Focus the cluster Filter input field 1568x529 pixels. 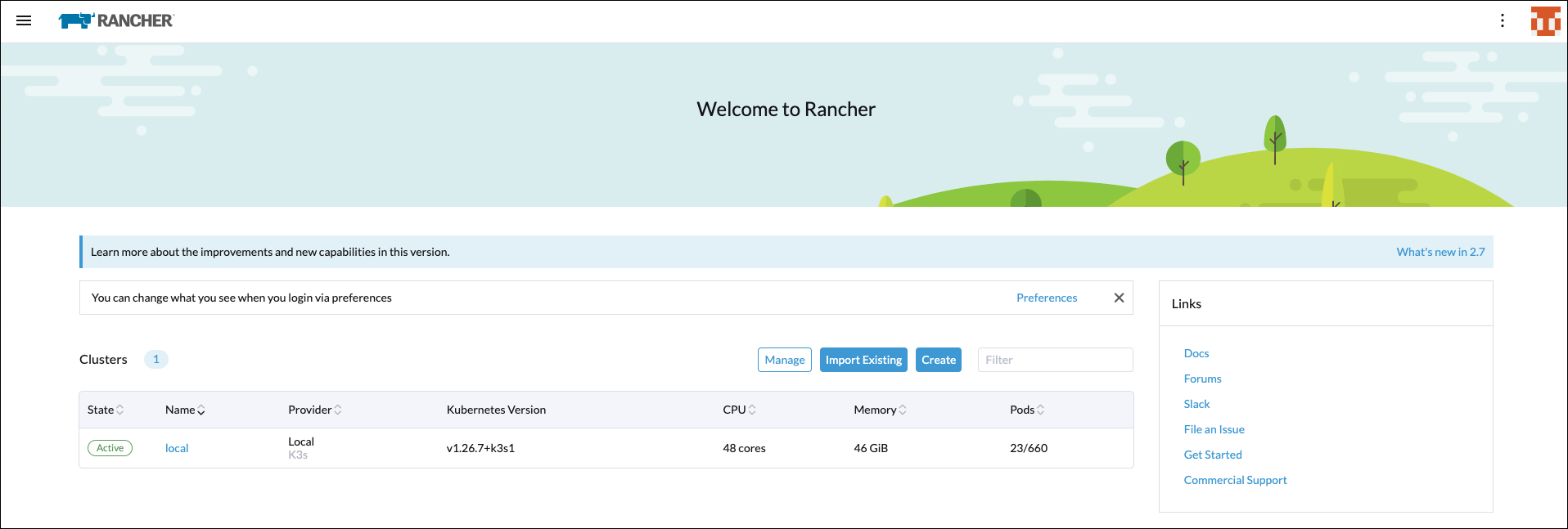point(1055,360)
